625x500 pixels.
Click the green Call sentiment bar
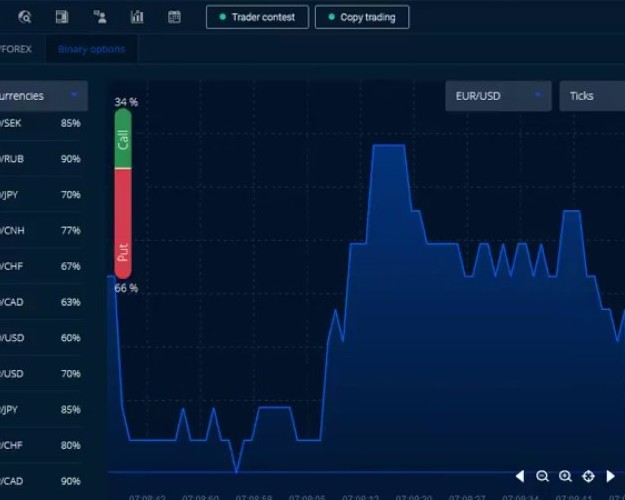pos(123,138)
